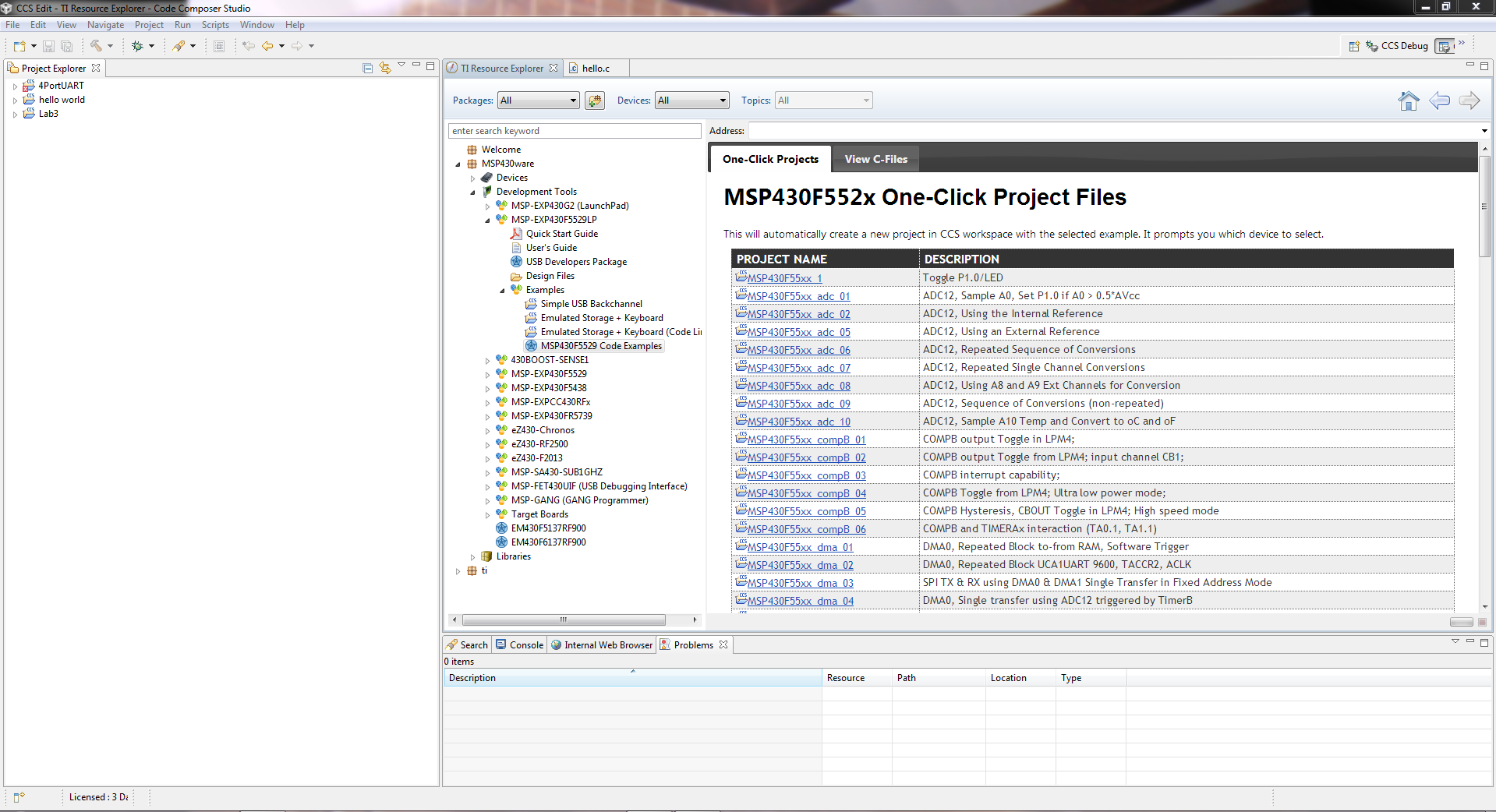Toggle Link with Editor in Project Explorer
Viewport: 1496px width, 812px height.
[385, 68]
